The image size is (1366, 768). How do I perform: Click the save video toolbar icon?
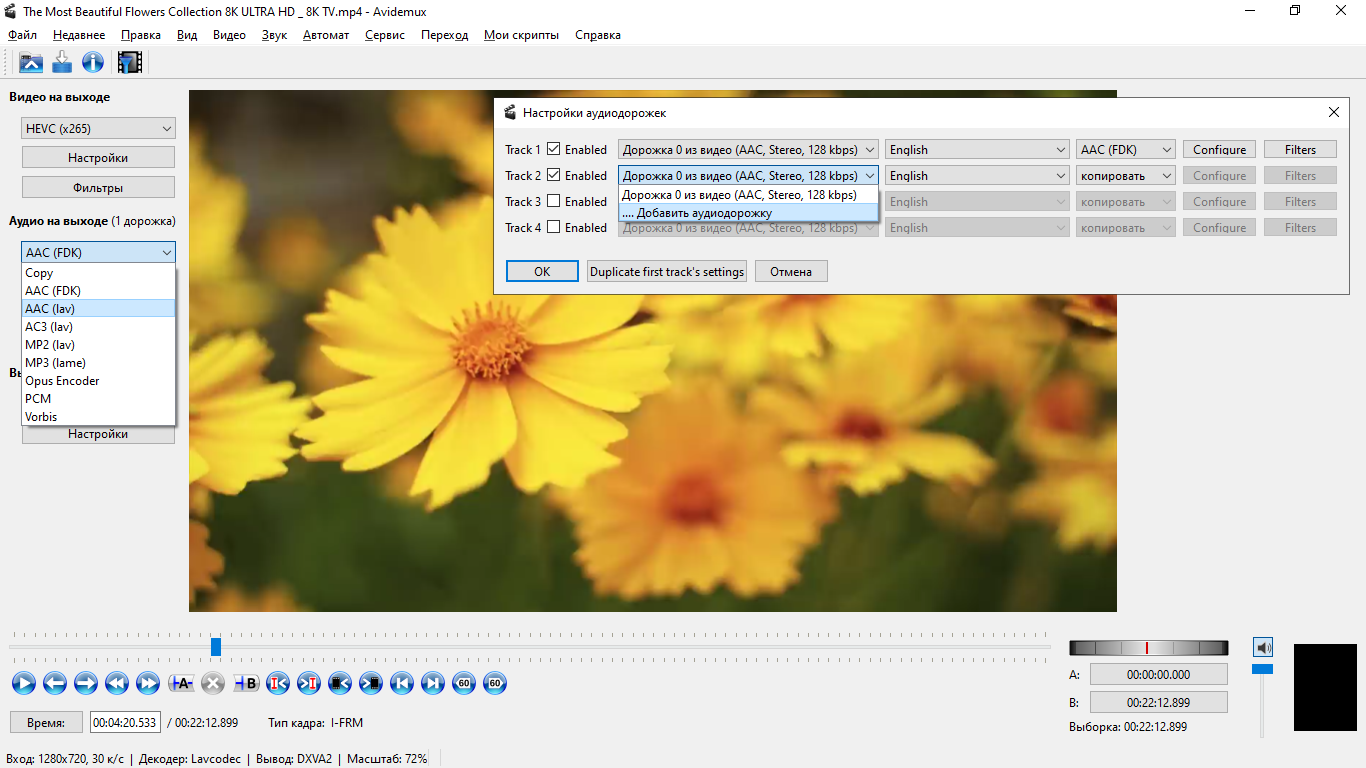point(62,63)
